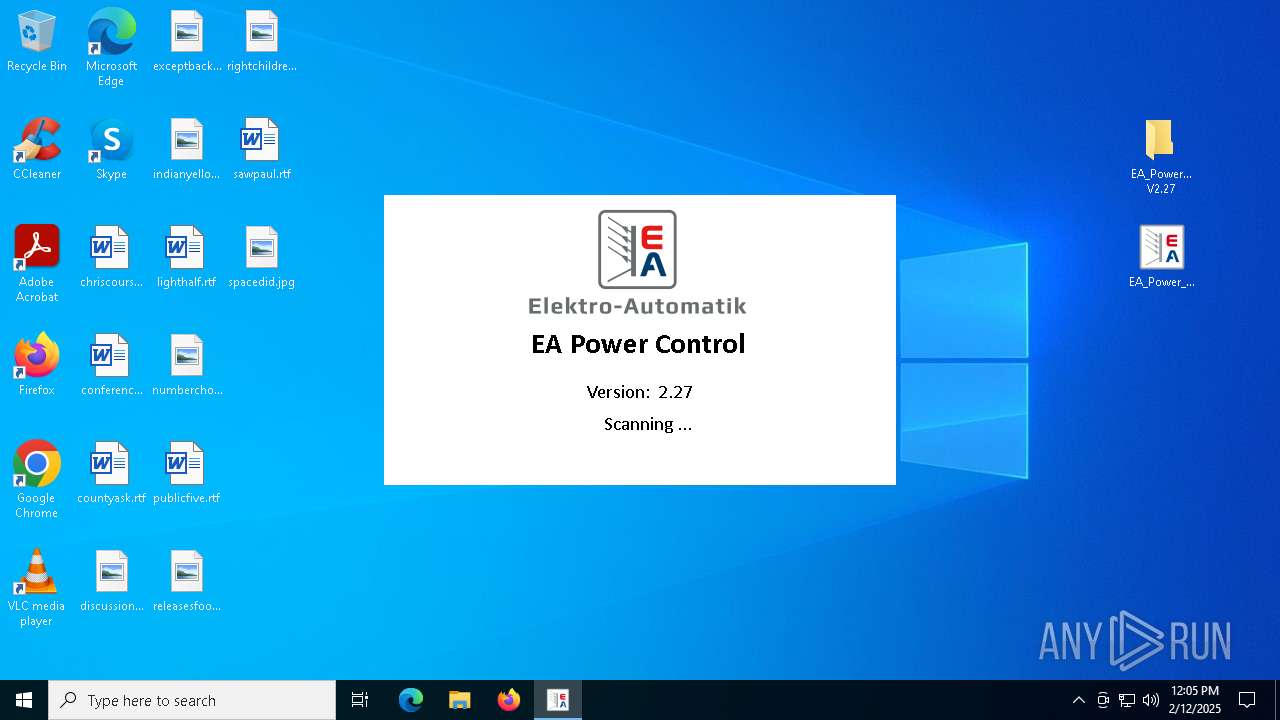1280x720 pixels.
Task: Select the discussion image file
Action: point(111,582)
